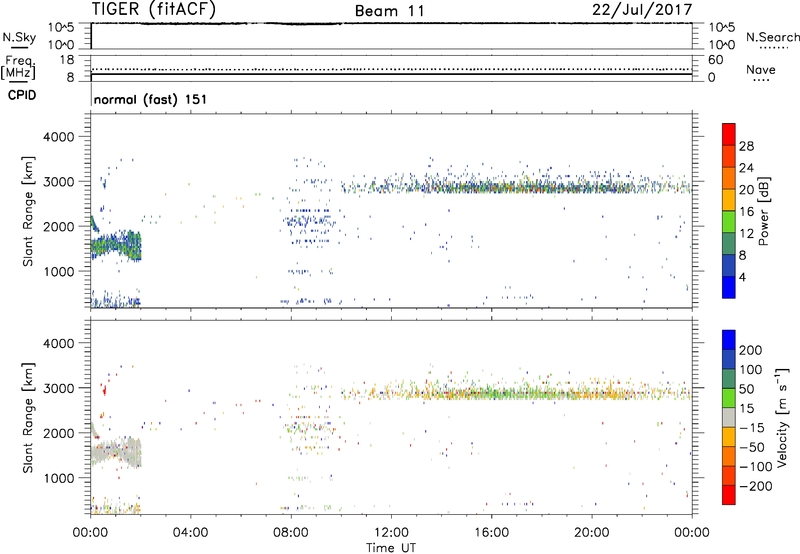Click the 16:00 time axis label
800x554 pixels.
coord(491,533)
